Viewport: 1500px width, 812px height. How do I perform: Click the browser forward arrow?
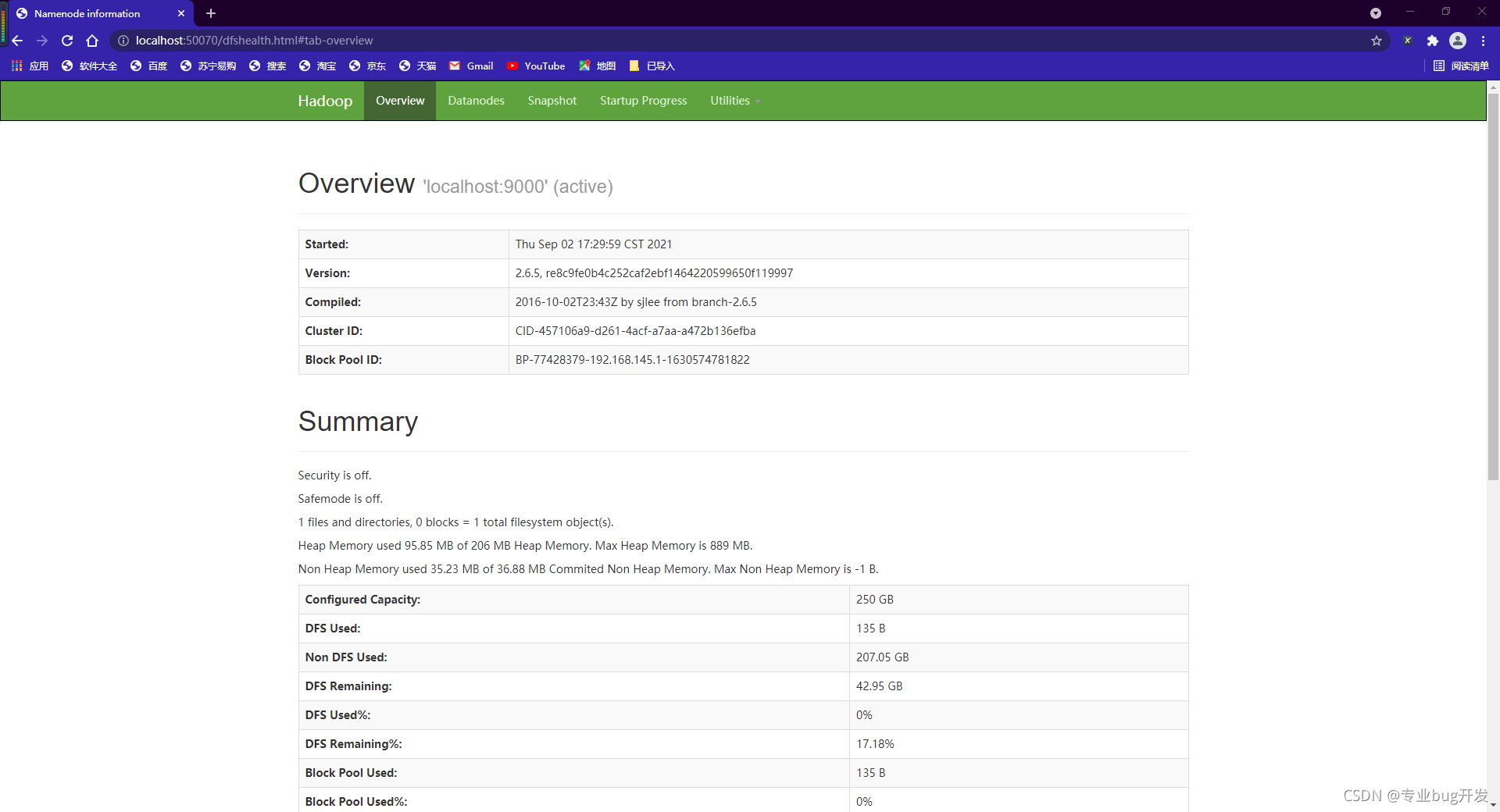pos(42,41)
